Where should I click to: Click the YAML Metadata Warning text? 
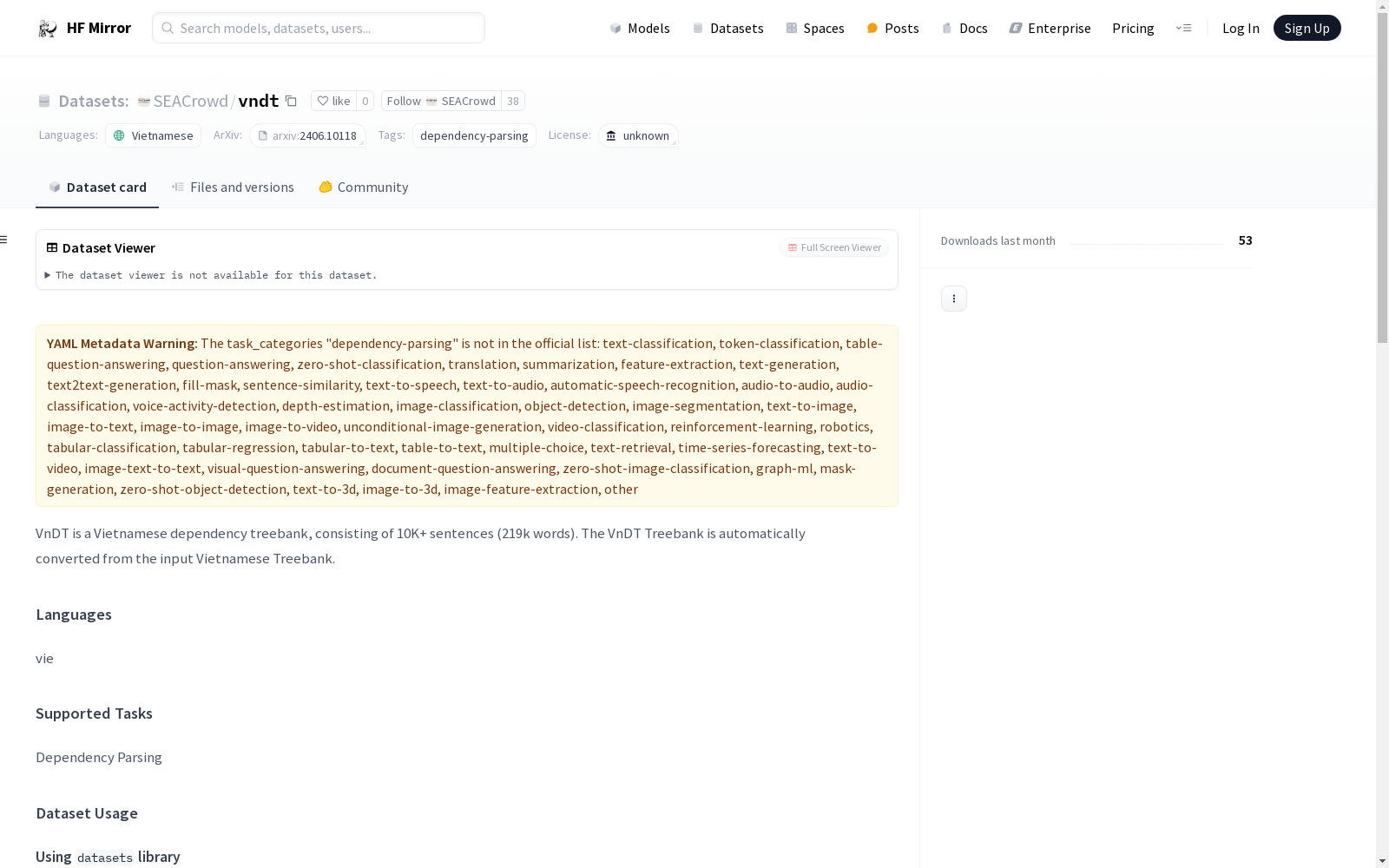point(122,344)
